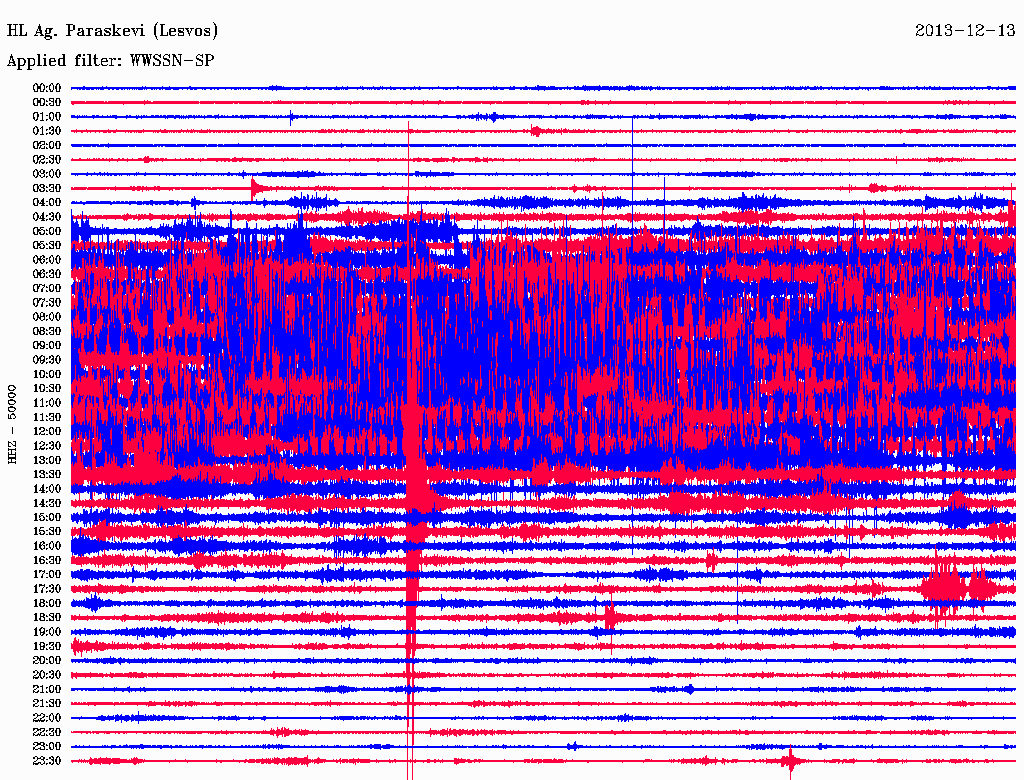Click the red seismic onset on the 03:30 trace

(x=257, y=189)
